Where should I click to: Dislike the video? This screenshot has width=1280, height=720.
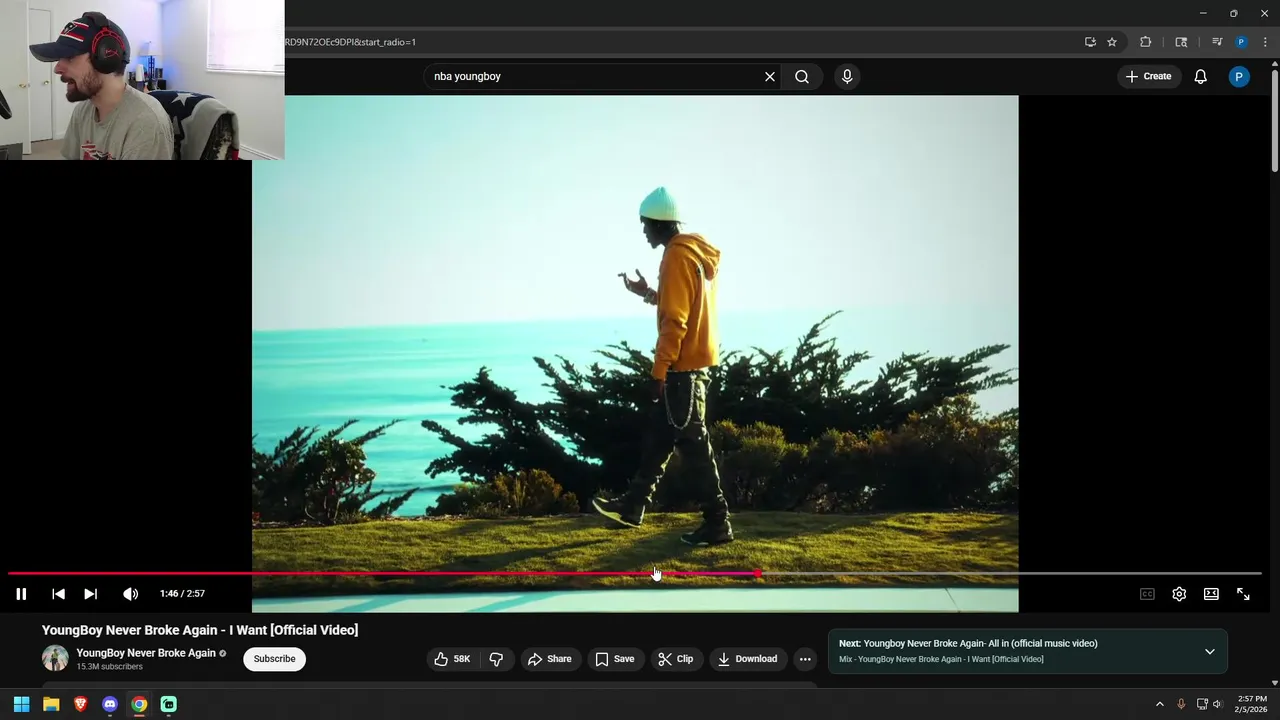tap(496, 659)
